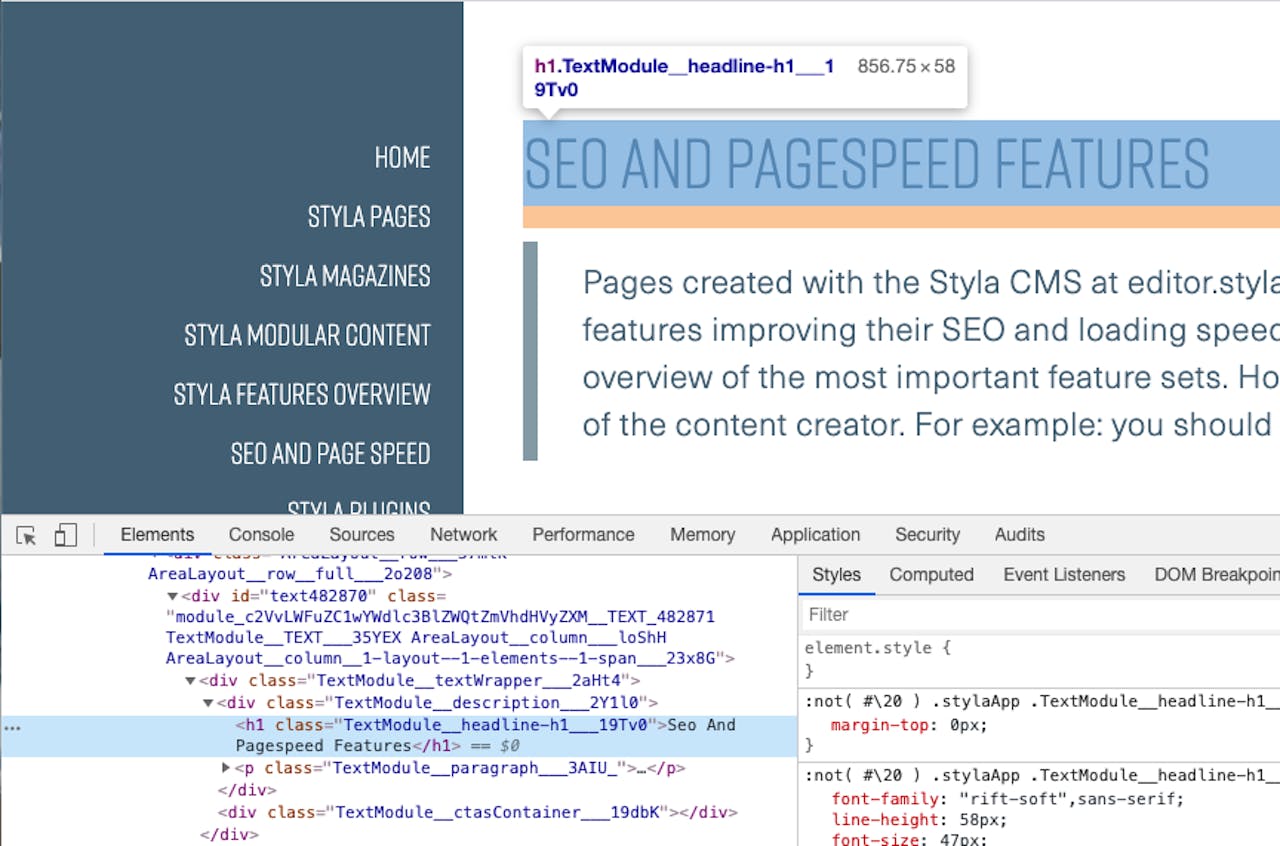Click the font-family rift-soft declaration
Image resolution: width=1280 pixels, height=846 pixels.
(x=1007, y=799)
